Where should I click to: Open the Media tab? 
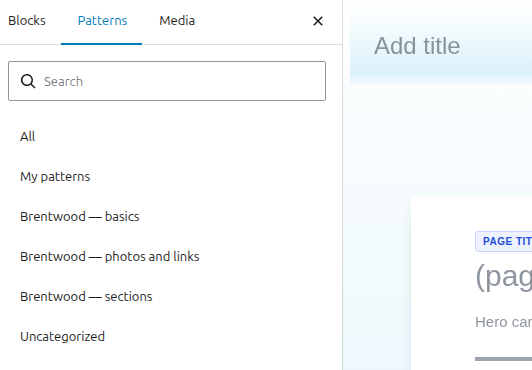177,21
